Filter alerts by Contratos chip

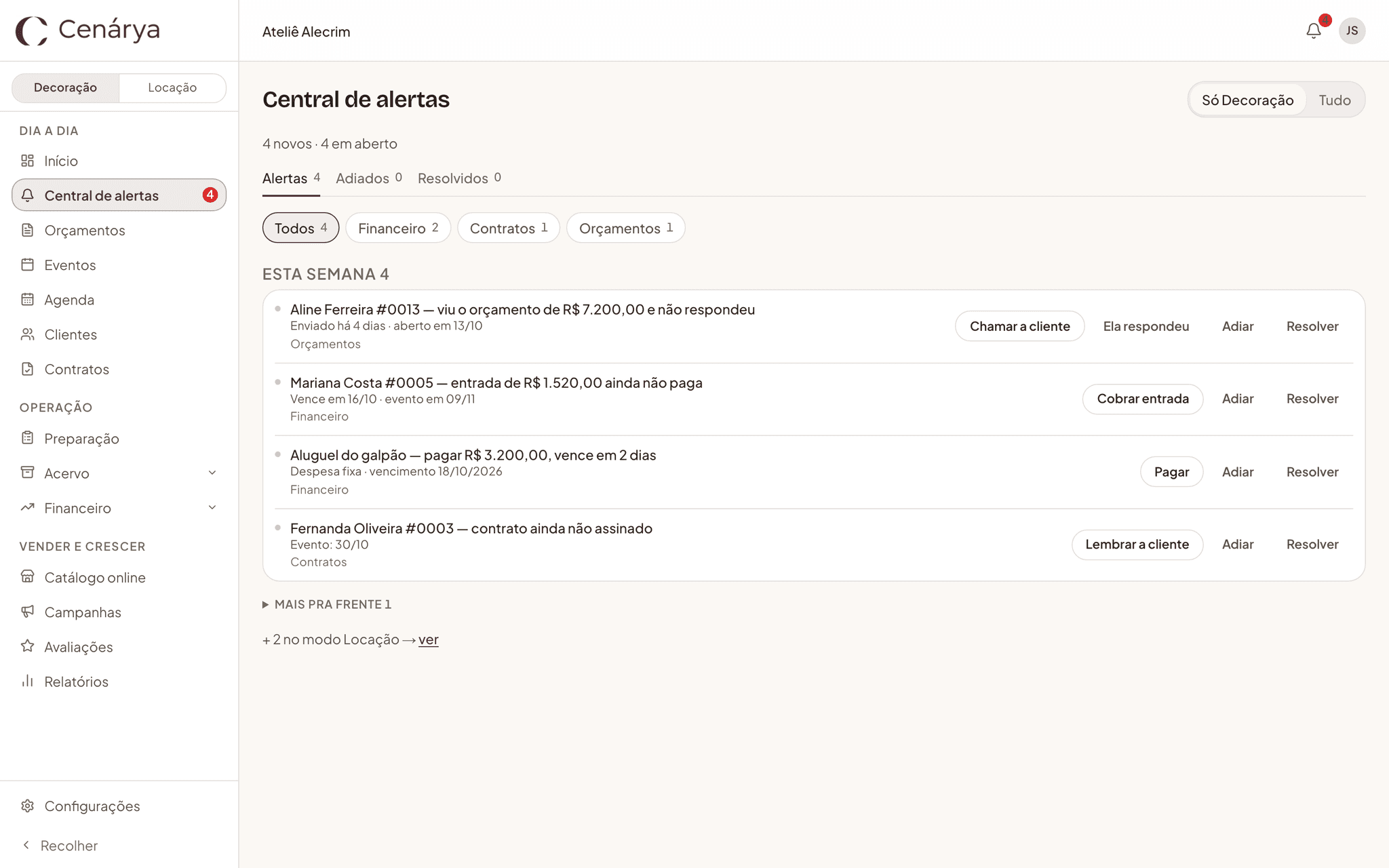click(509, 228)
